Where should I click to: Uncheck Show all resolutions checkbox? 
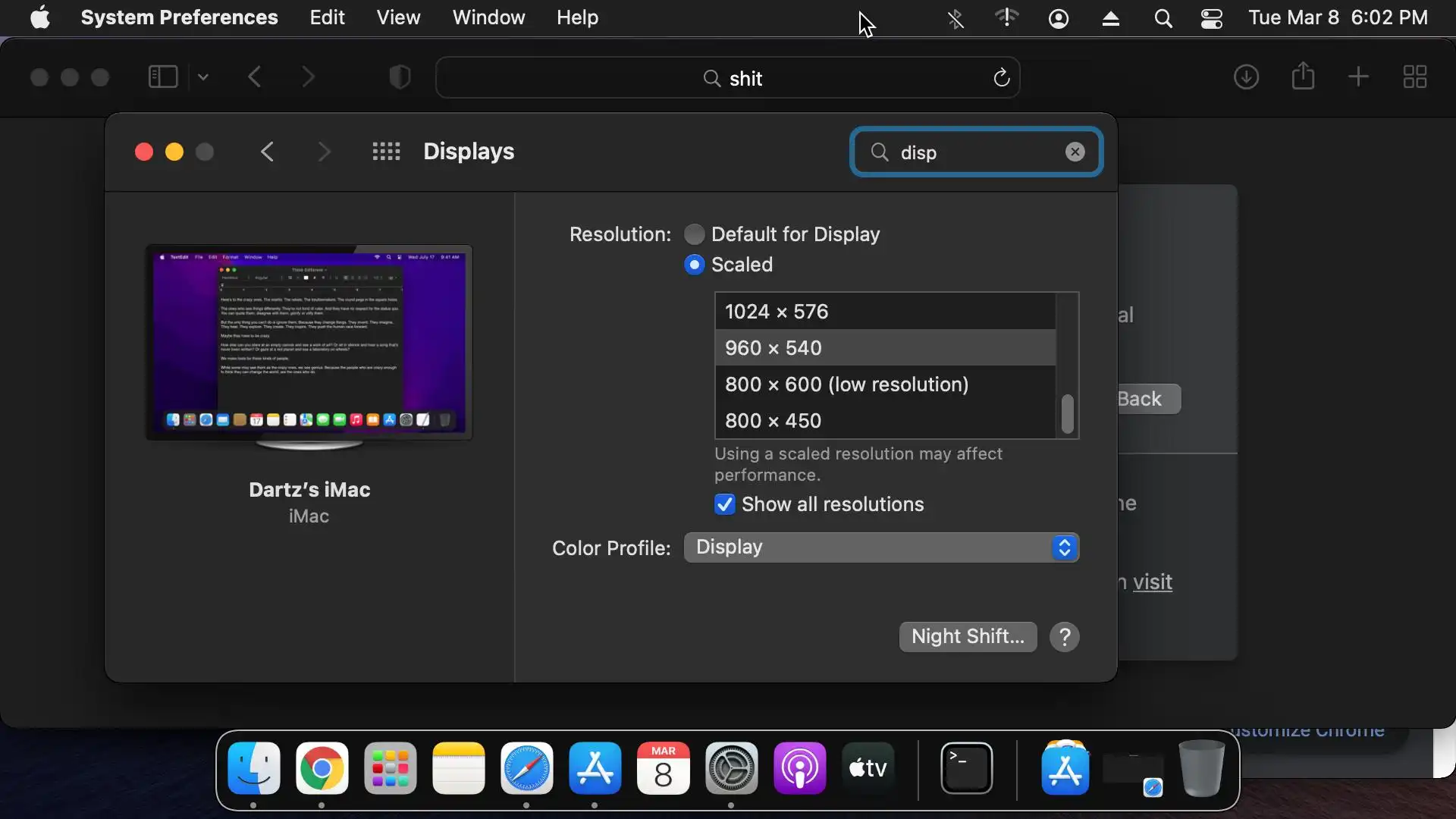[725, 505]
